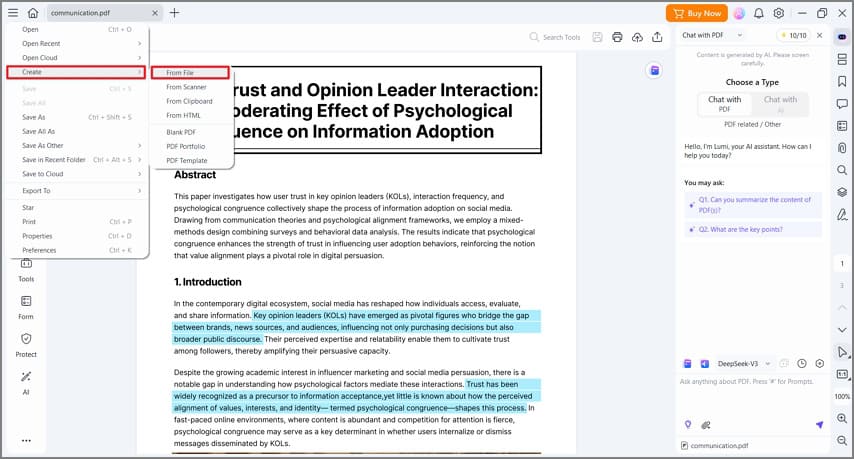Select Chat with PDF type
Screen dimensions: 854x459
(724, 103)
